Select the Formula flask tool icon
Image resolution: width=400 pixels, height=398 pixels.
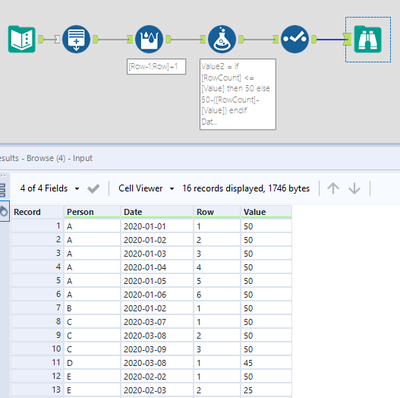pyautogui.click(x=222, y=39)
